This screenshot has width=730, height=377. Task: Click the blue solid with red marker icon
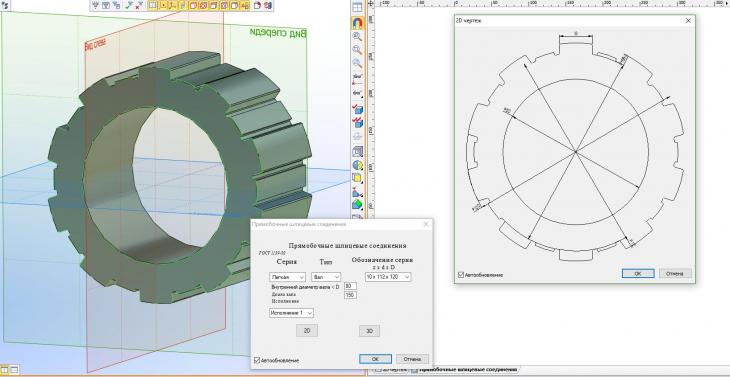tap(358, 191)
